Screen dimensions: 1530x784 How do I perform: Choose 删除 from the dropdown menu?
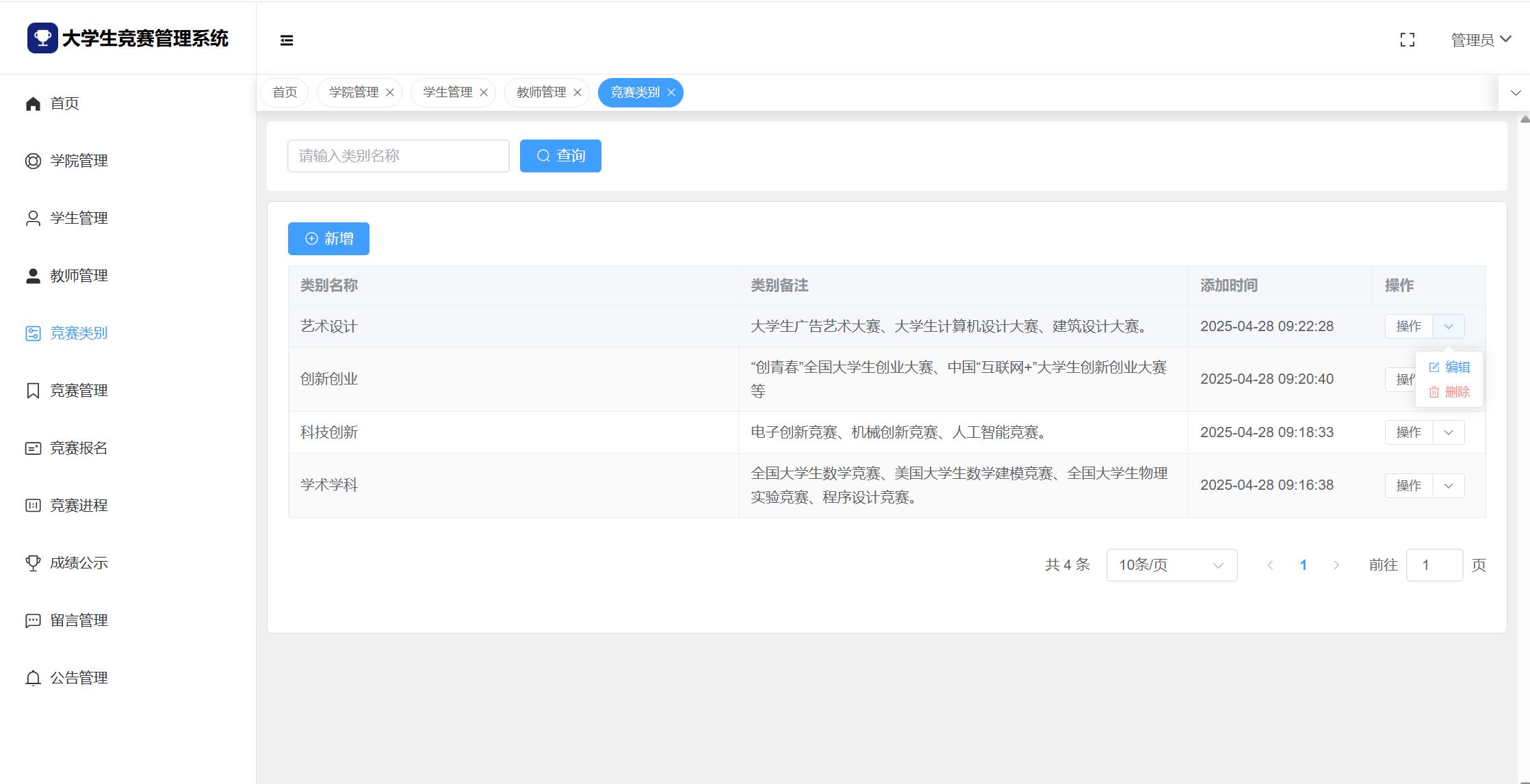(x=1449, y=392)
